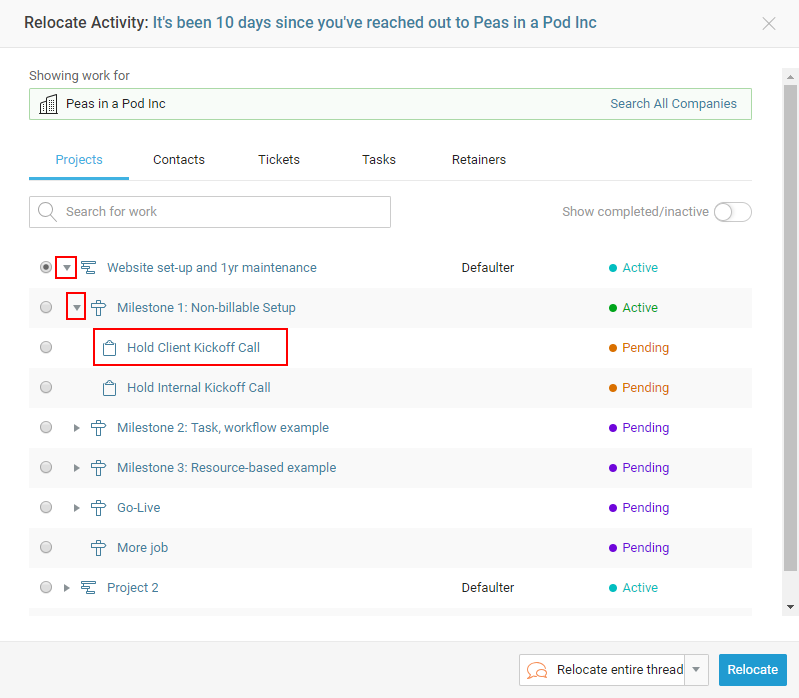799x698 pixels.
Task: Click the milestone icon for Milestone 1
Action: [x=98, y=308]
